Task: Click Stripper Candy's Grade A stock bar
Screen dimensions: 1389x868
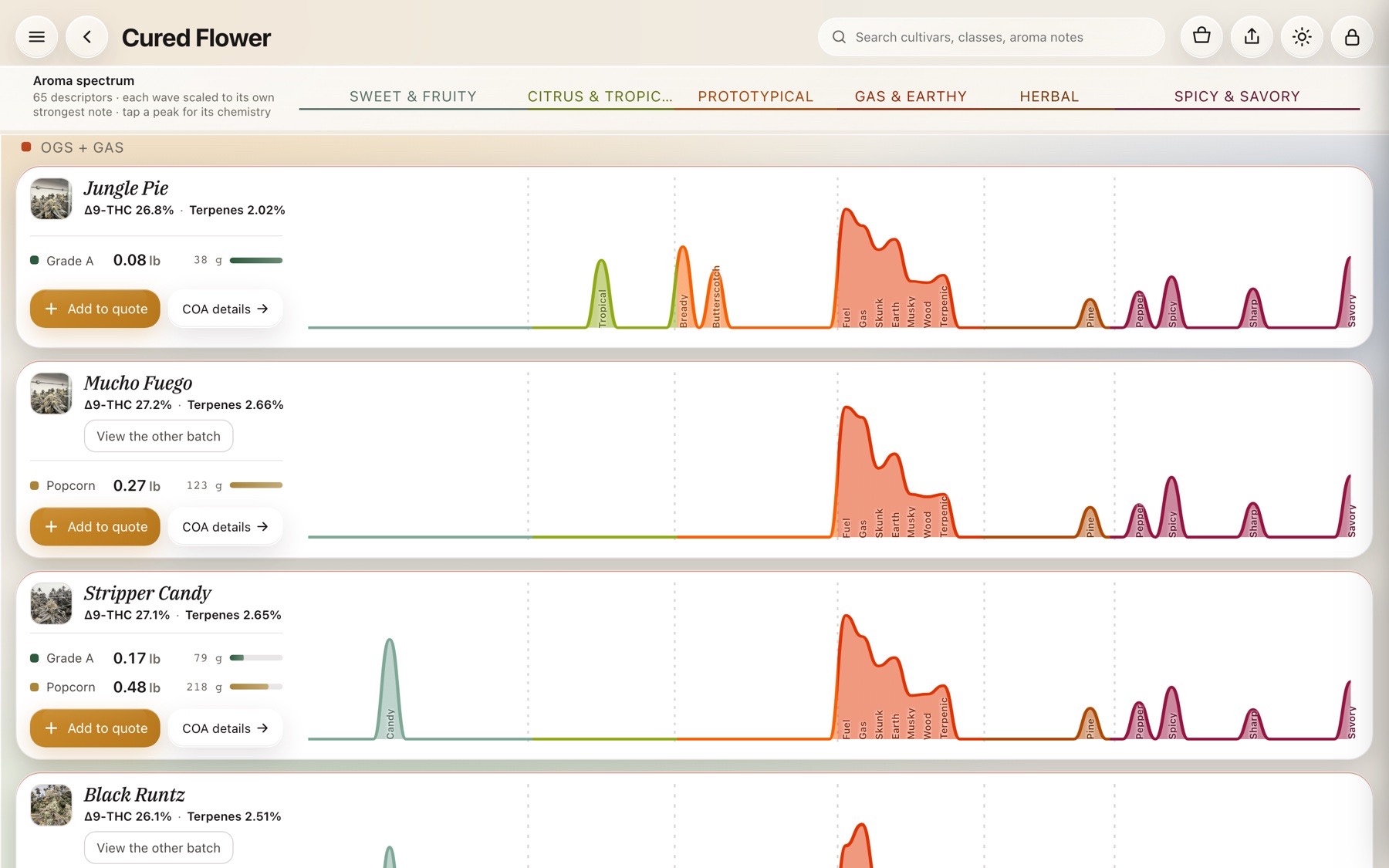Action: [x=256, y=657]
